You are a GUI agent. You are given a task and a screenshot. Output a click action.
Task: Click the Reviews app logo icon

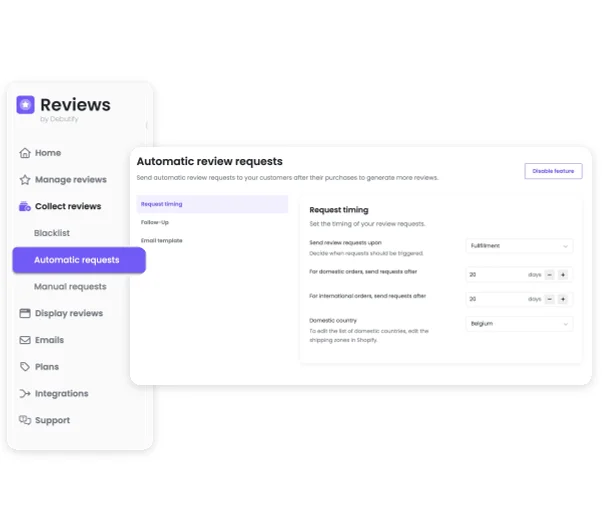pos(25,105)
